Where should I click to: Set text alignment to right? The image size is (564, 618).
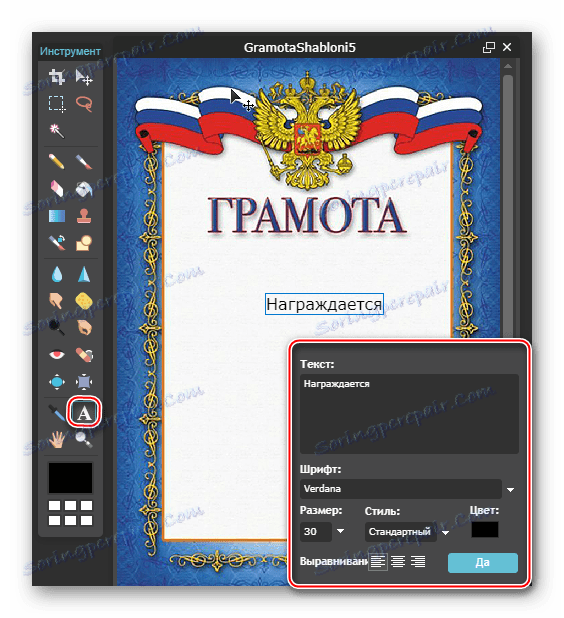click(418, 562)
